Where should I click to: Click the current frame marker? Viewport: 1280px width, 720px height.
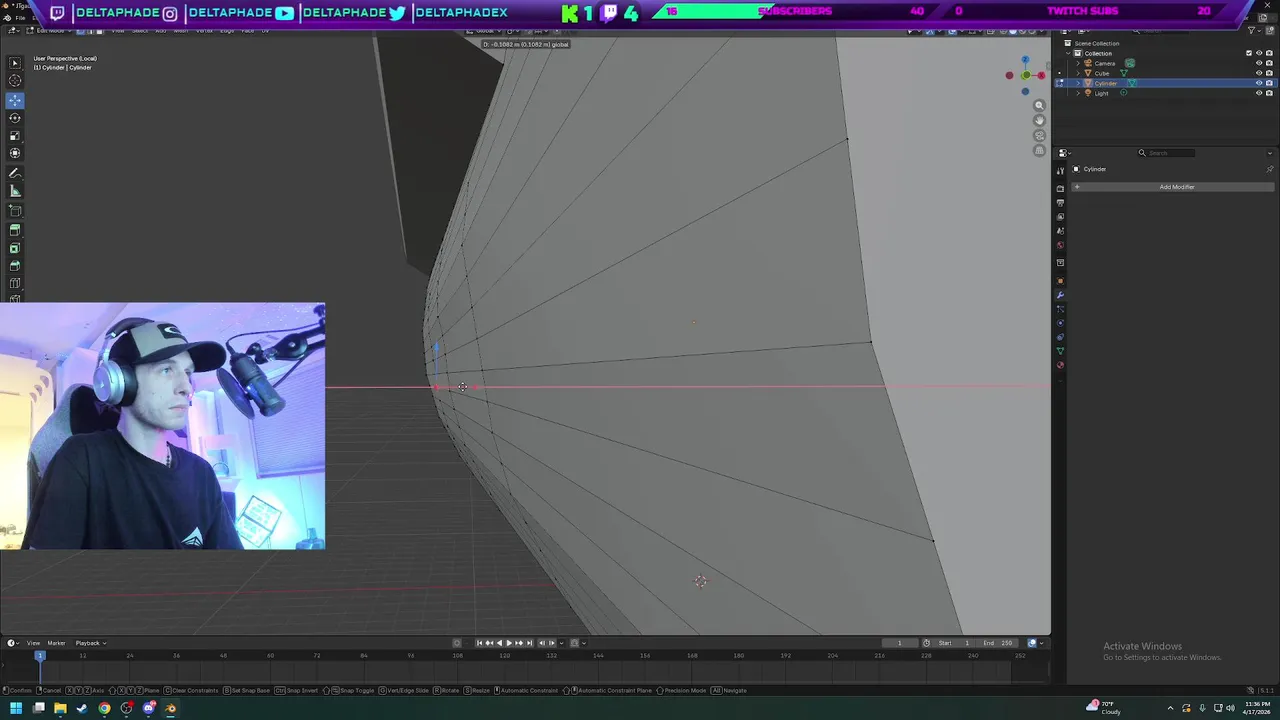[x=40, y=655]
